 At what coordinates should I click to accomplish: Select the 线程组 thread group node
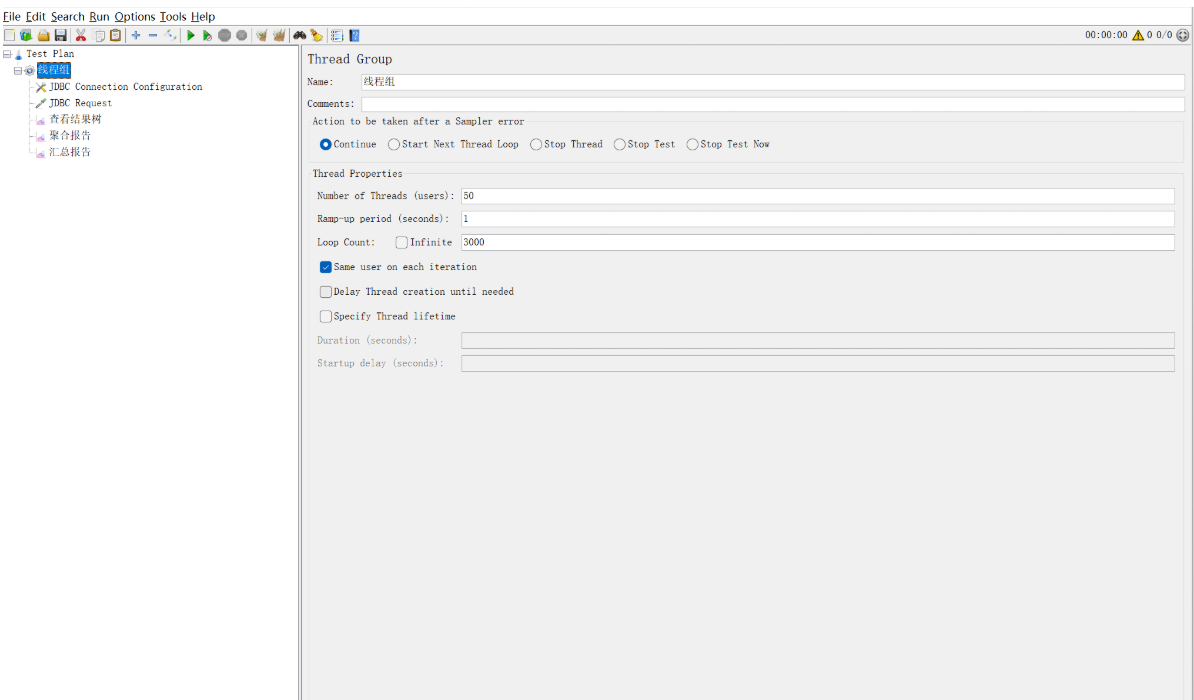click(x=53, y=70)
